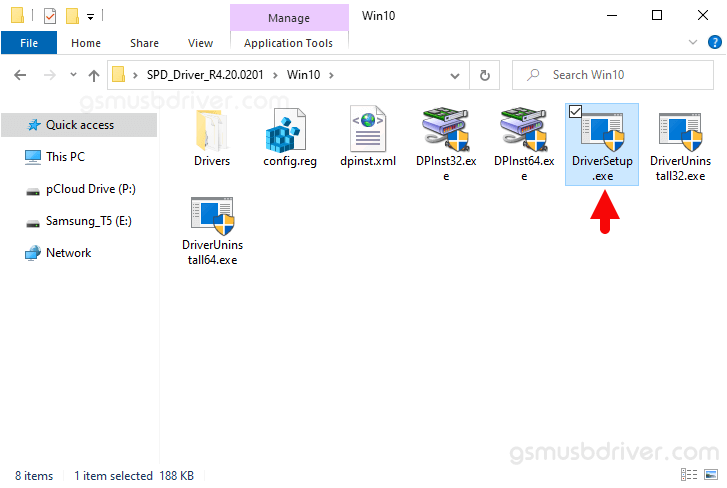Viewport: 727px width, 488px height.
Task: Click the address bar folder icon
Action: [x=119, y=75]
